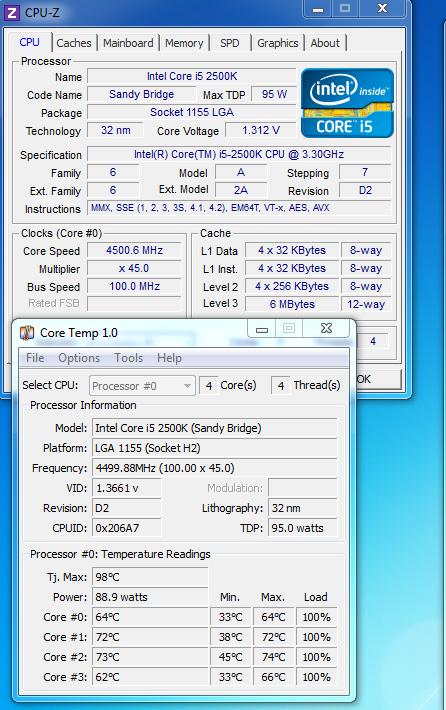Minimize the CPU-Z window
This screenshot has height=710, width=446.
click(x=318, y=9)
